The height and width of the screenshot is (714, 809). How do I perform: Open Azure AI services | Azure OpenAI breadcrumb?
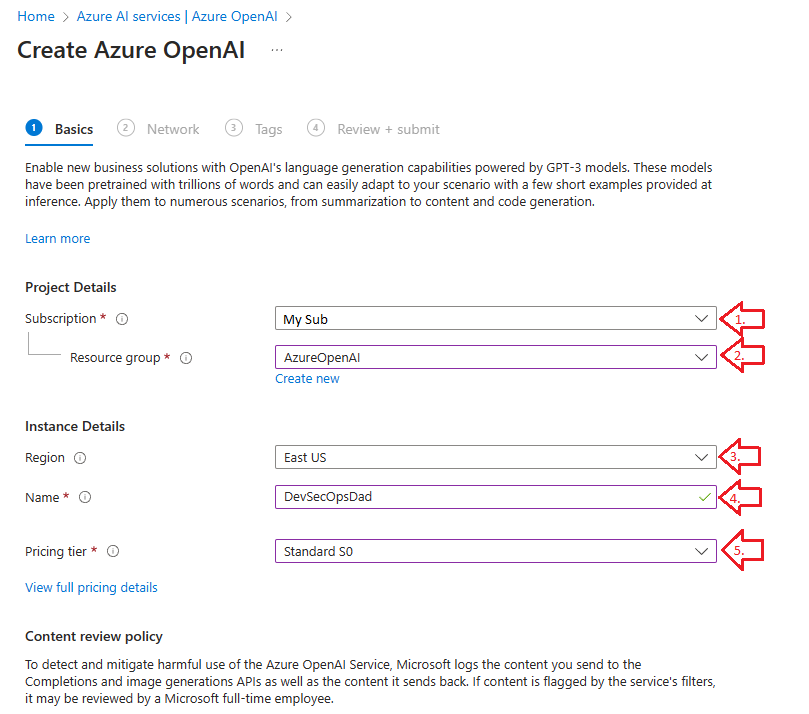click(177, 17)
